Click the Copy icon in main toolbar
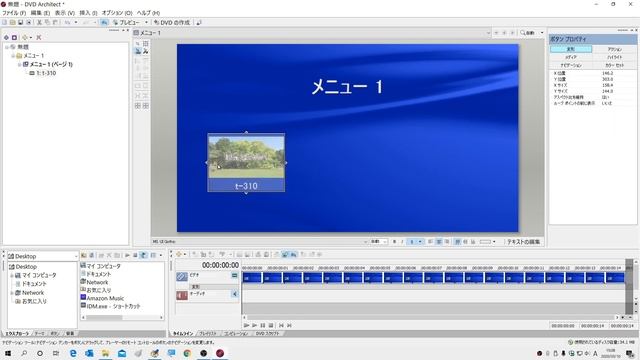The width and height of the screenshot is (640, 360). [47, 22]
